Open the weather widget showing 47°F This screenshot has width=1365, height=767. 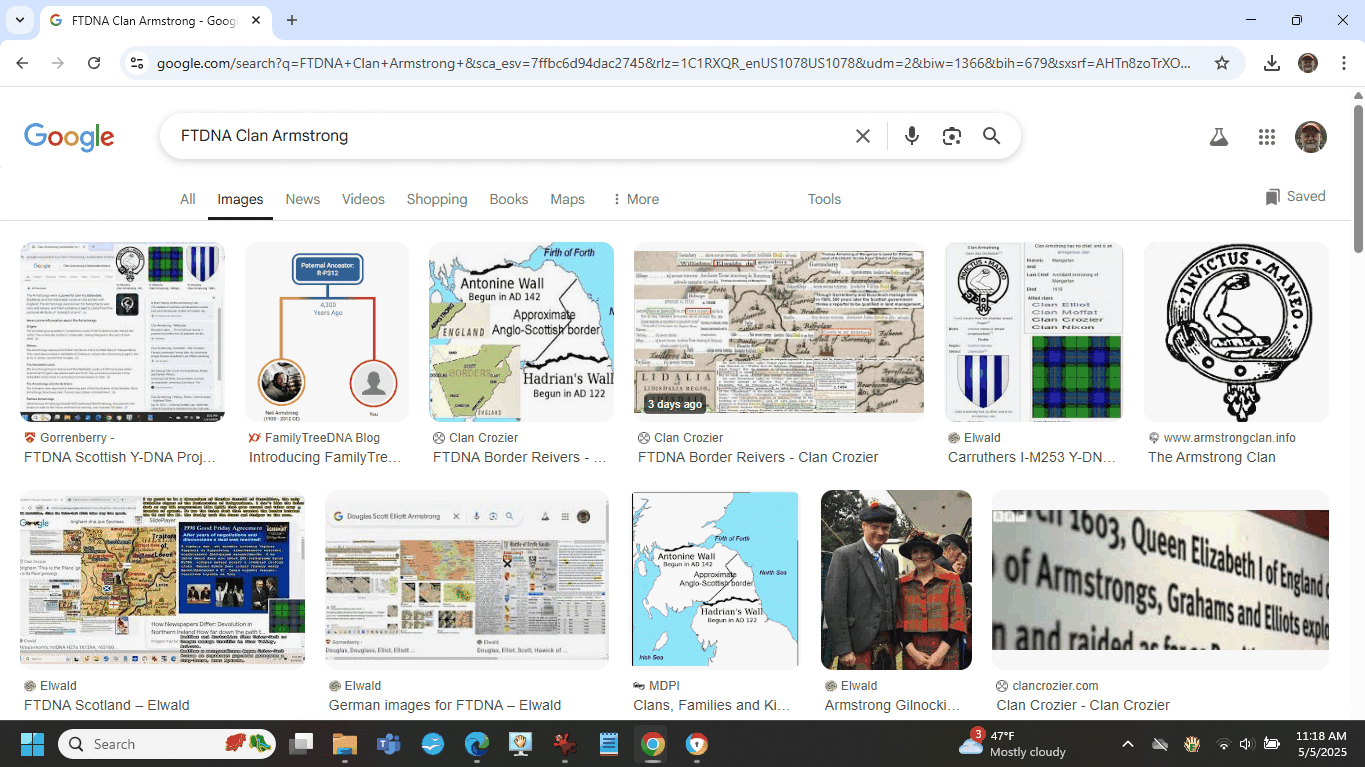[1012, 744]
